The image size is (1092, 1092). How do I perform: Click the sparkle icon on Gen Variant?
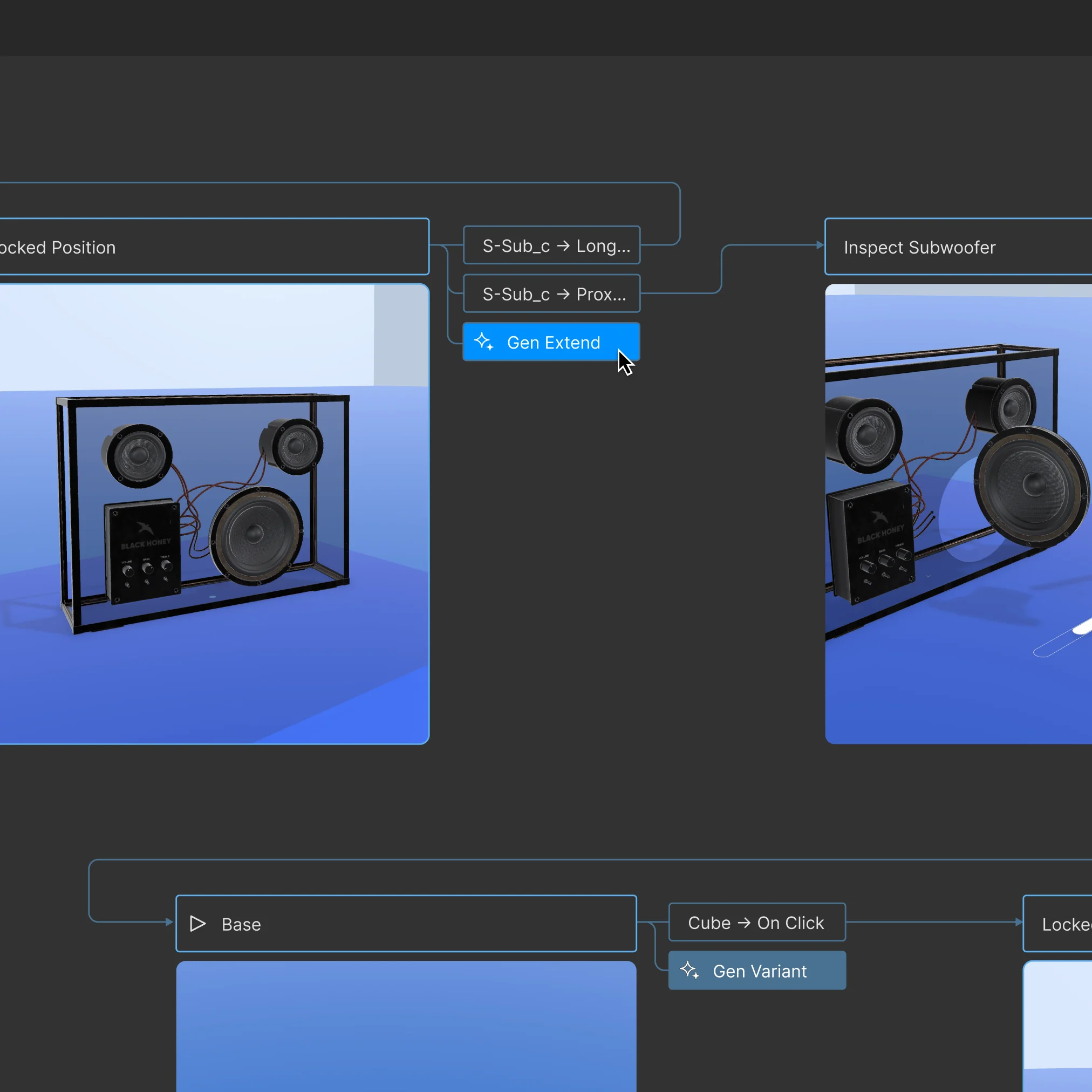tap(690, 971)
